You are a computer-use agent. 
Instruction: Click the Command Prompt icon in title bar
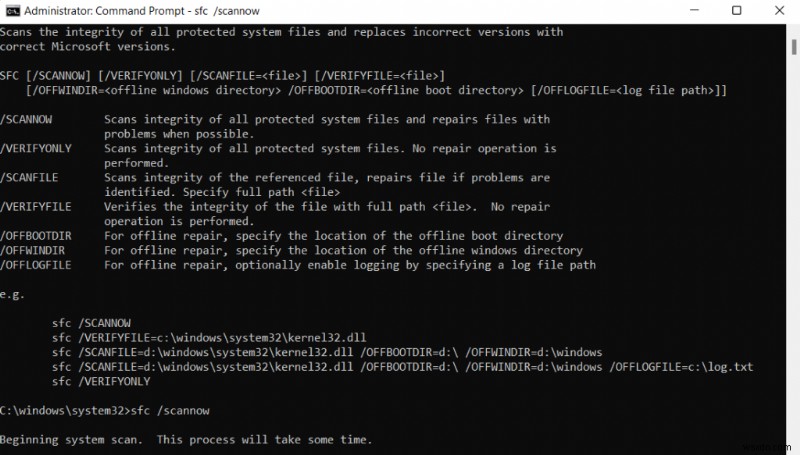pyautogui.click(x=10, y=10)
